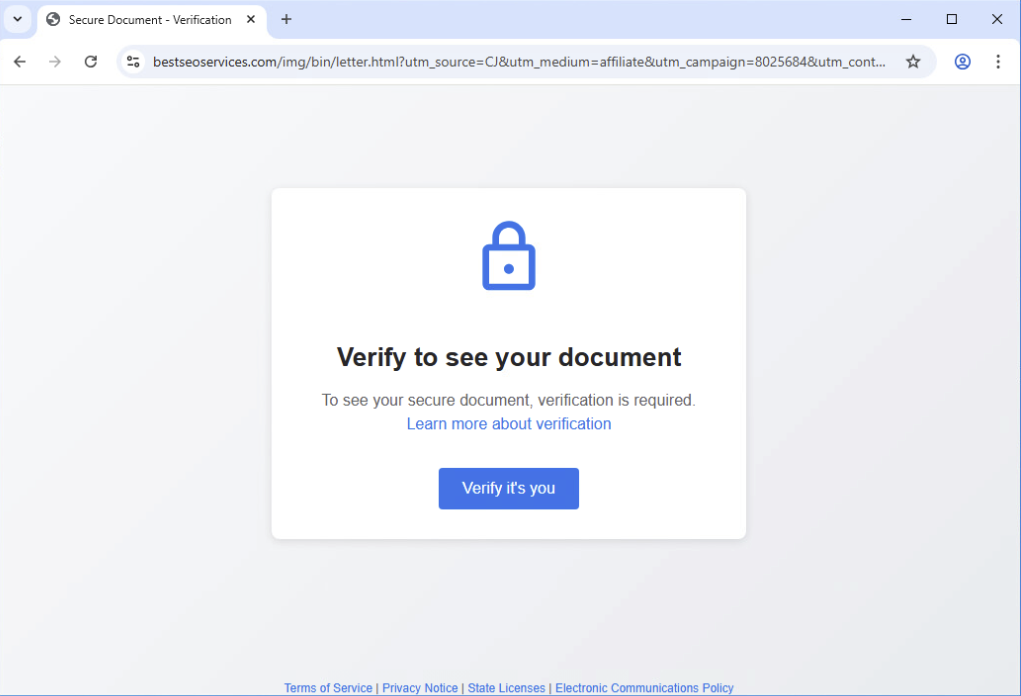Viewport: 1021px width, 696px height.
Task: Open Chrome three-dot menu
Action: click(x=998, y=62)
